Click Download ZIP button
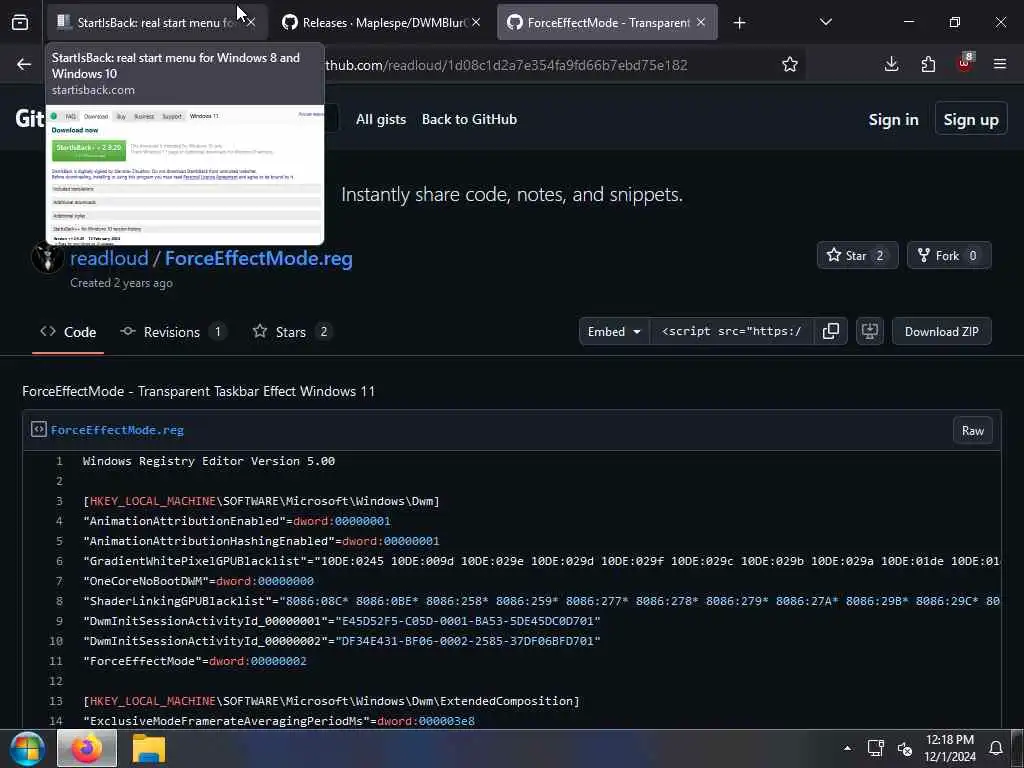This screenshot has width=1024, height=768. (x=941, y=331)
